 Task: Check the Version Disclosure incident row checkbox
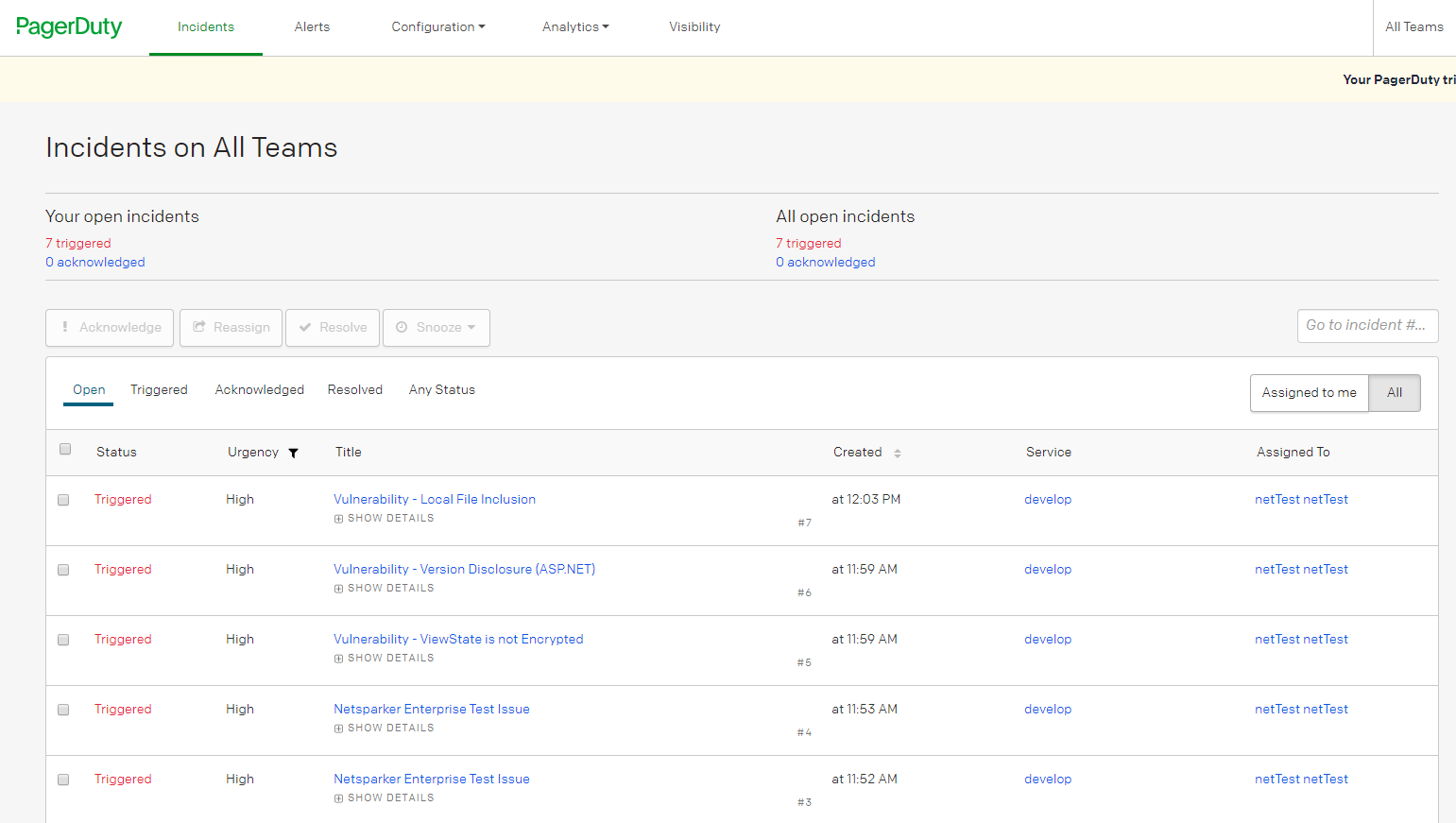(62, 570)
